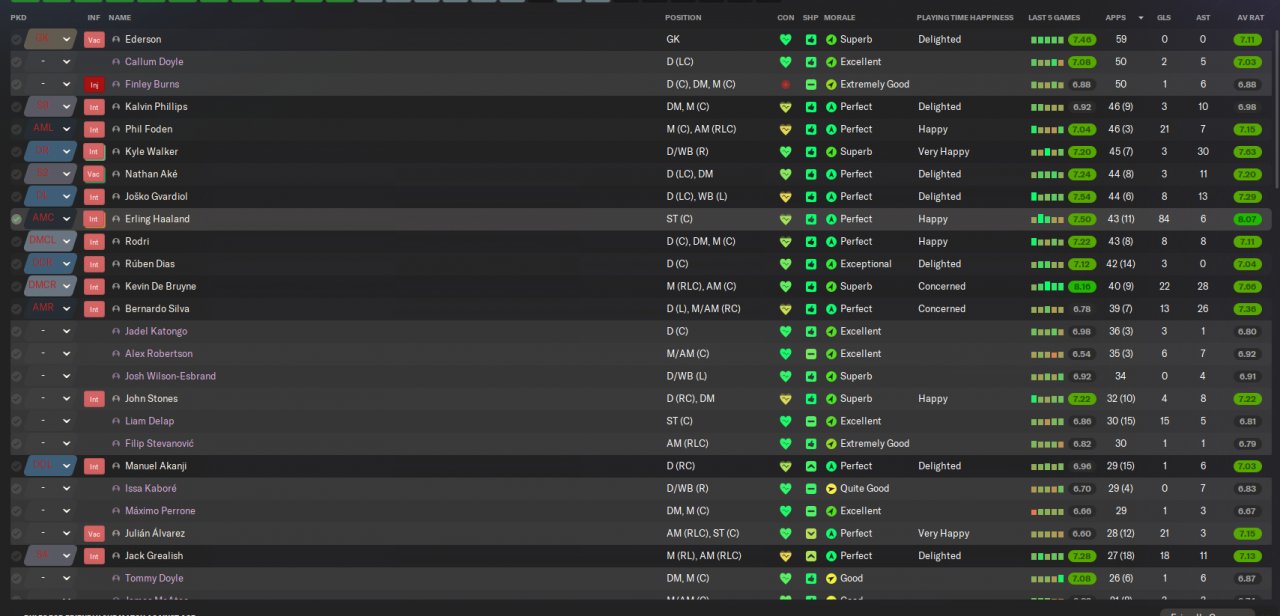Click Finley Burns' red injured condition icon
This screenshot has height=616, width=1280.
(x=785, y=85)
